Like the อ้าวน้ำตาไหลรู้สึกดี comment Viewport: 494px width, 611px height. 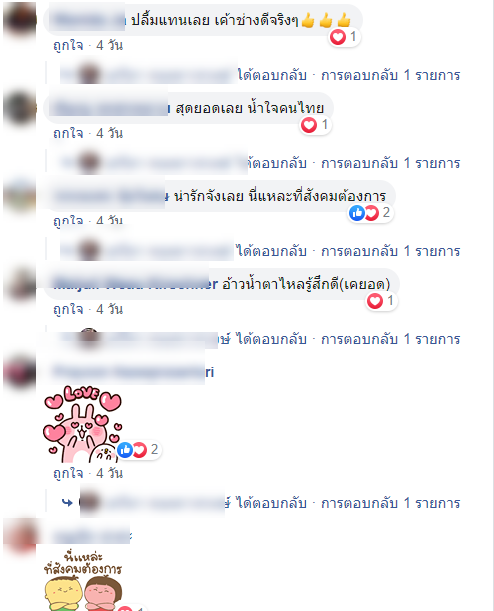click(68, 310)
